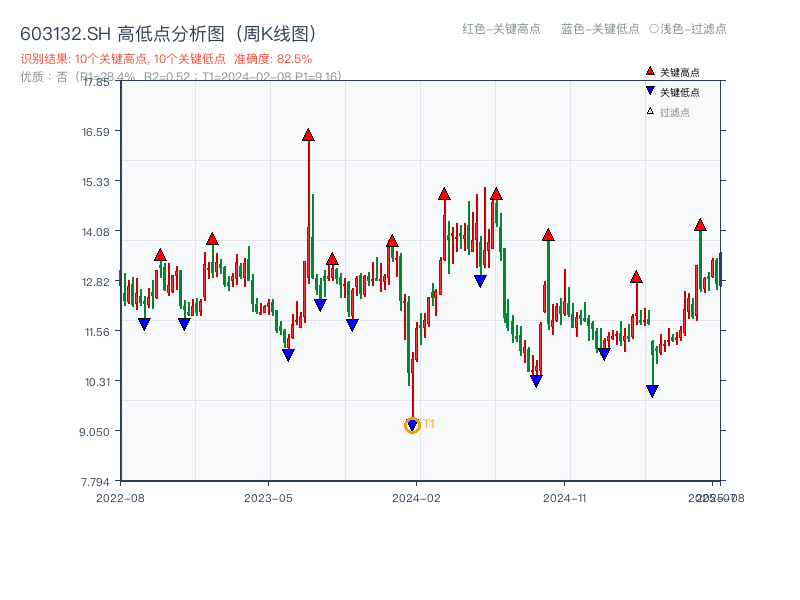Click the 12.82 y-axis label
The height and width of the screenshot is (600, 800).
(96, 282)
